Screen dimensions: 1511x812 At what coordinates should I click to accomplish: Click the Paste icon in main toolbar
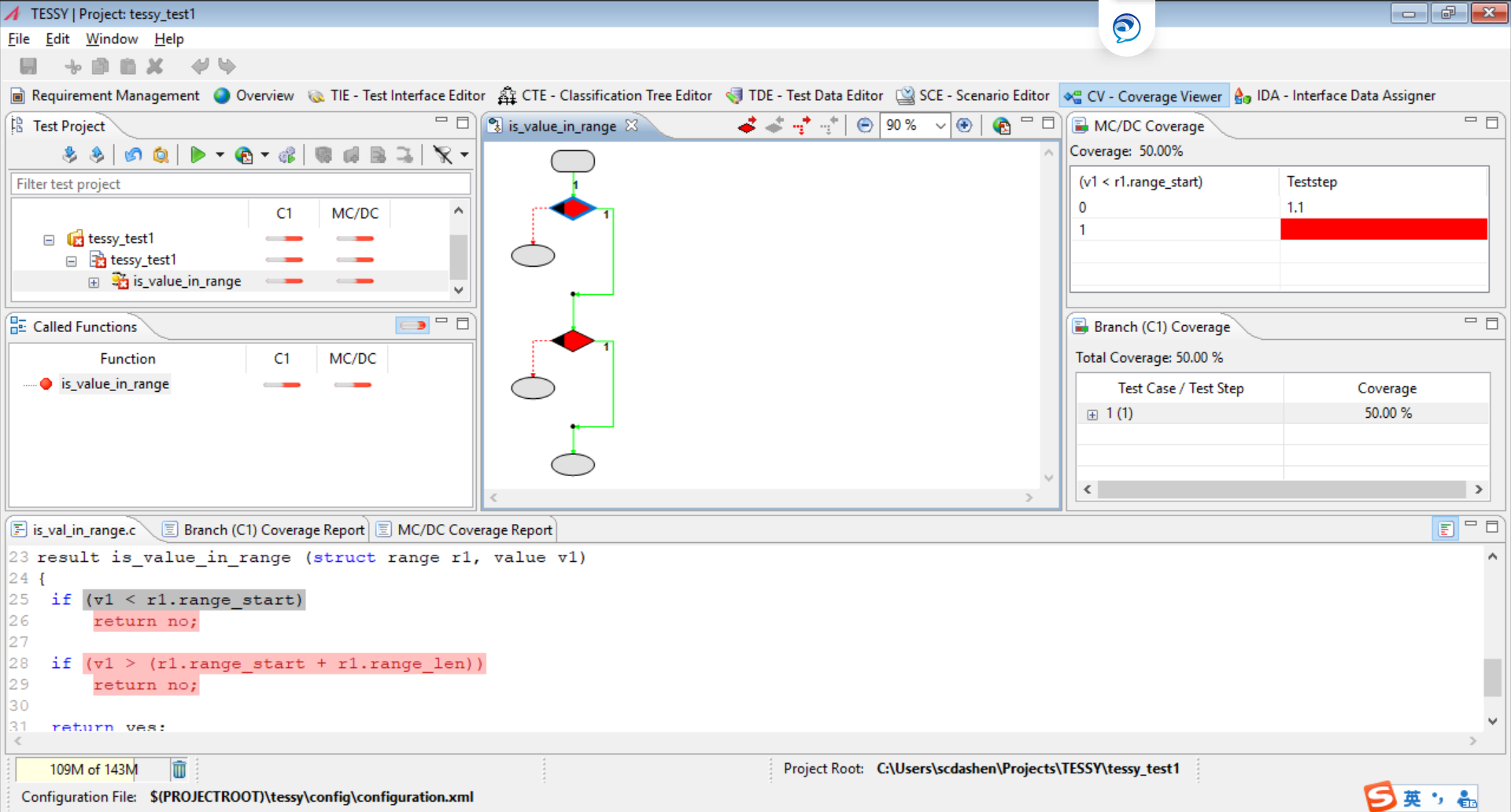tap(128, 67)
